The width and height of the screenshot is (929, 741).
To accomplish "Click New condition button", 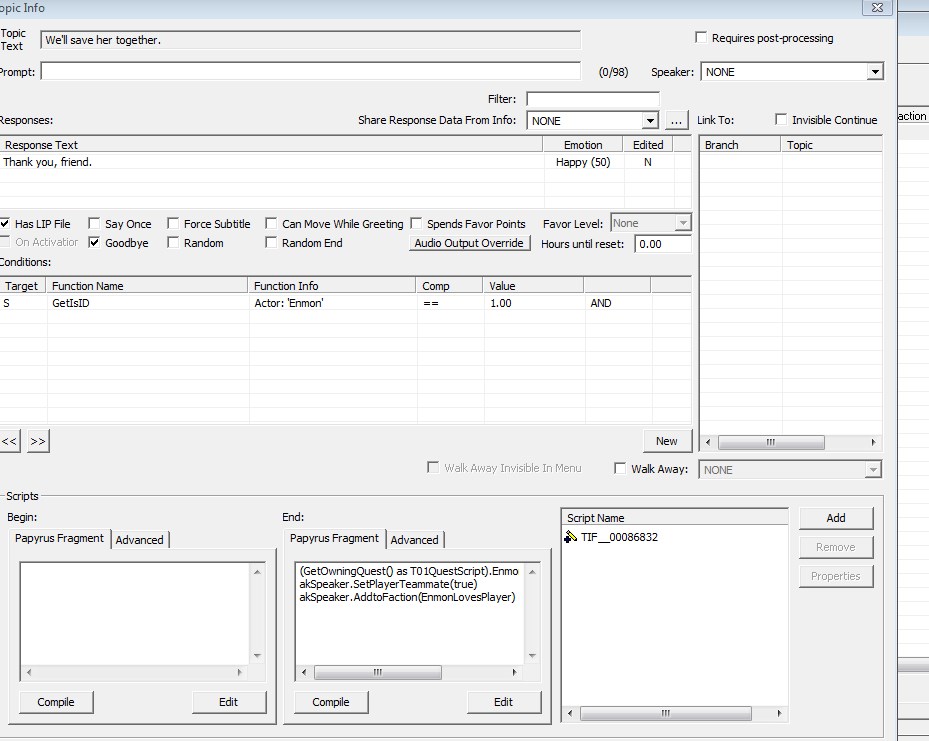I will coord(667,441).
